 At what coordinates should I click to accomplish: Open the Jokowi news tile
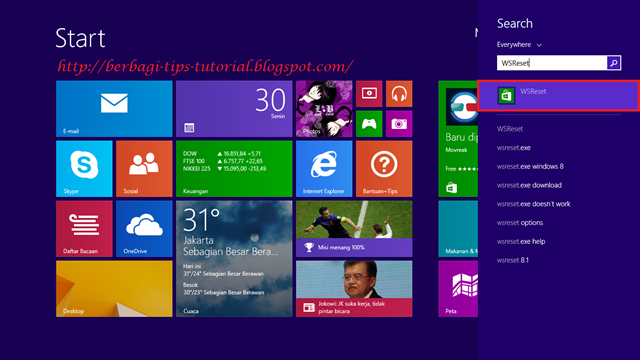click(354, 289)
